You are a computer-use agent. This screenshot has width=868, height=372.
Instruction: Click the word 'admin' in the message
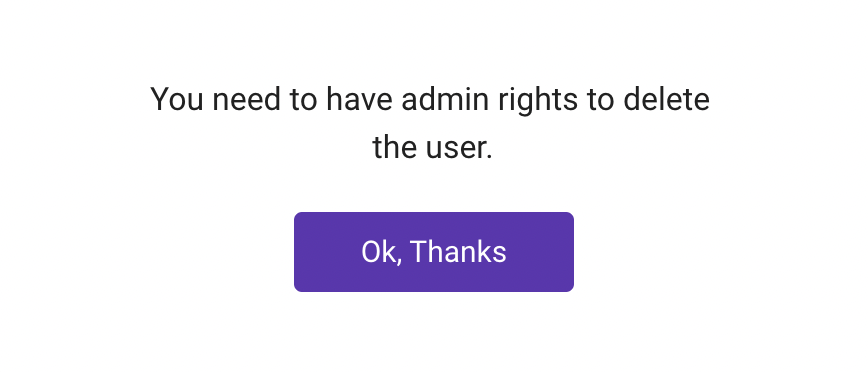pyautogui.click(x=445, y=100)
